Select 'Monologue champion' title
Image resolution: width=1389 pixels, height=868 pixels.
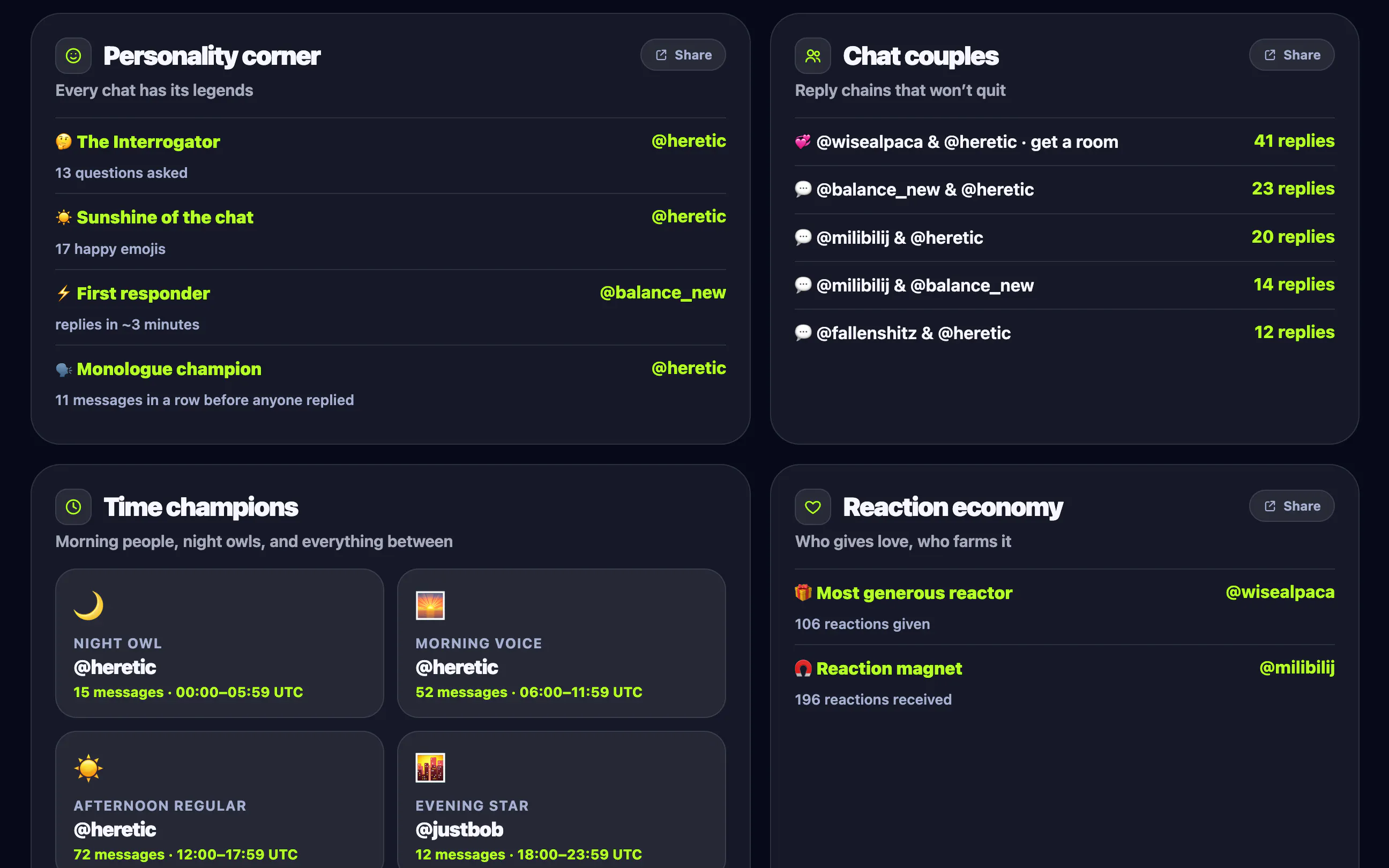pyautogui.click(x=169, y=369)
